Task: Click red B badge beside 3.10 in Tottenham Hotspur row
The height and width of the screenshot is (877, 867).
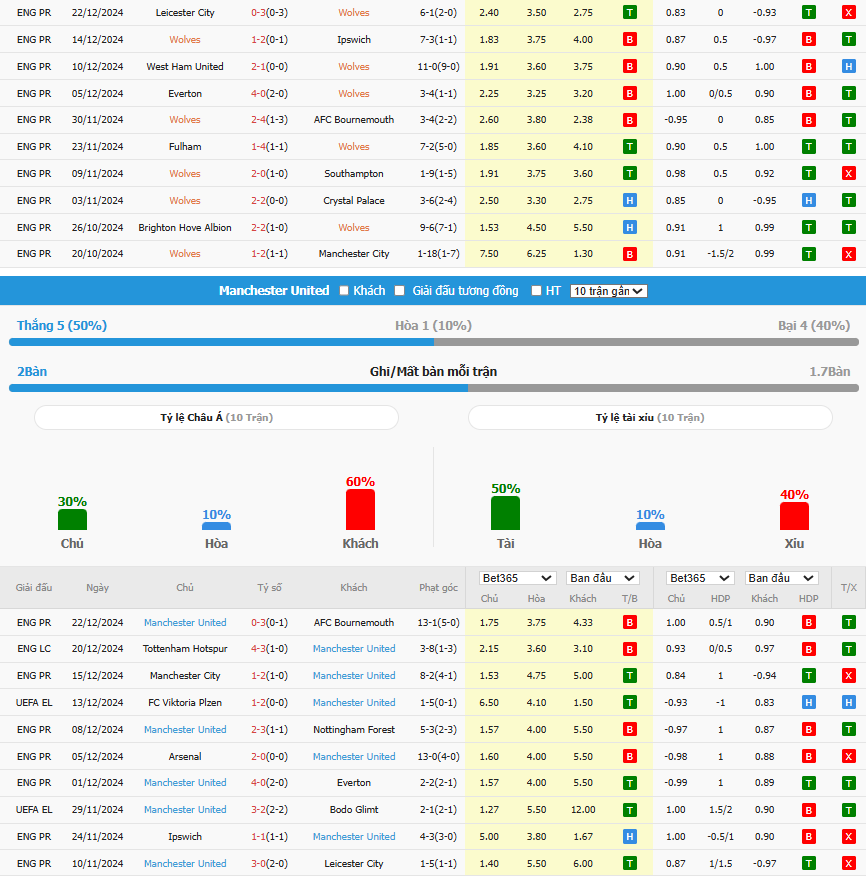Action: point(630,649)
